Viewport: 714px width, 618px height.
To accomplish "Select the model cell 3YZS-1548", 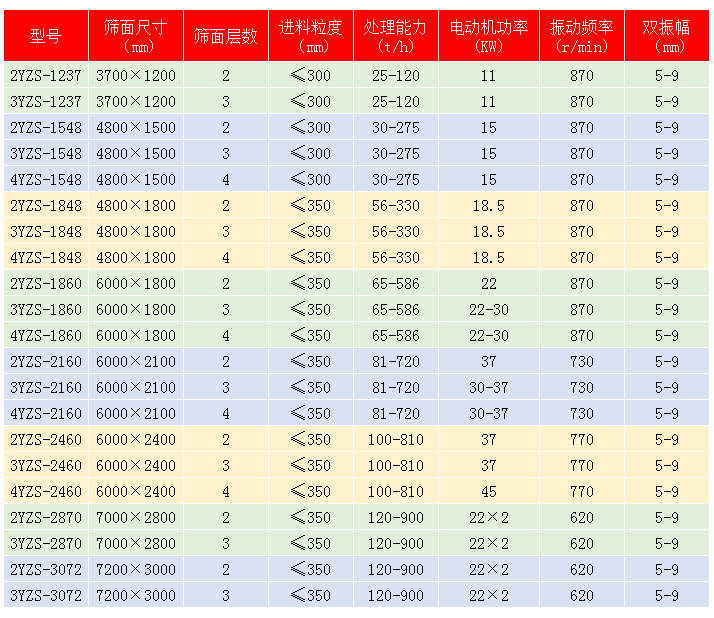I will [x=46, y=153].
